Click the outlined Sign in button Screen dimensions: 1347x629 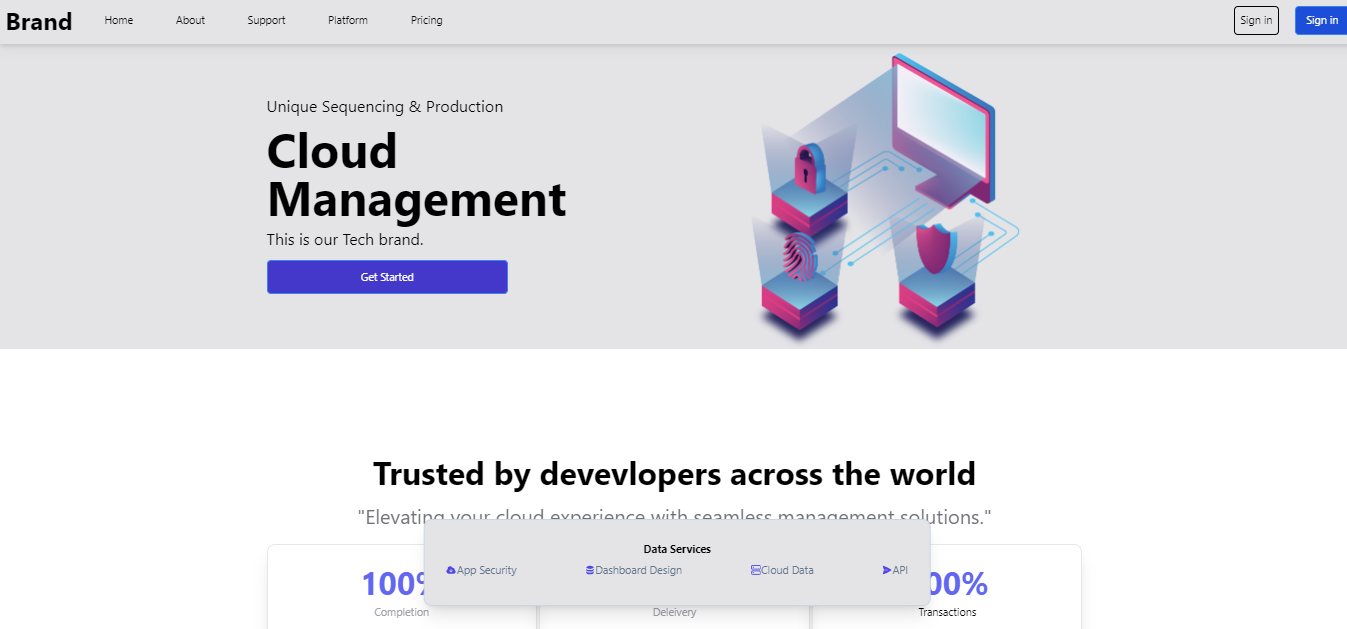tap(1256, 20)
